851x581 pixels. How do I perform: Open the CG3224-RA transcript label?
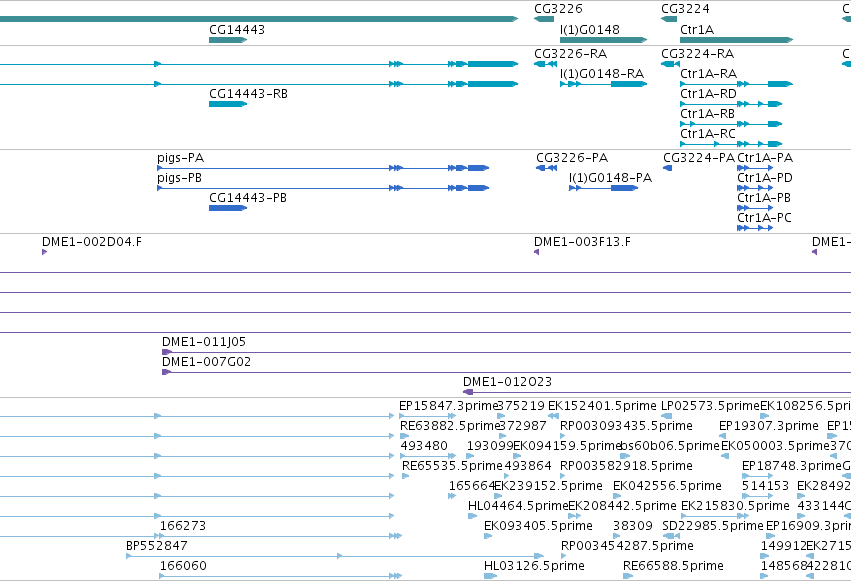pyautogui.click(x=697, y=54)
